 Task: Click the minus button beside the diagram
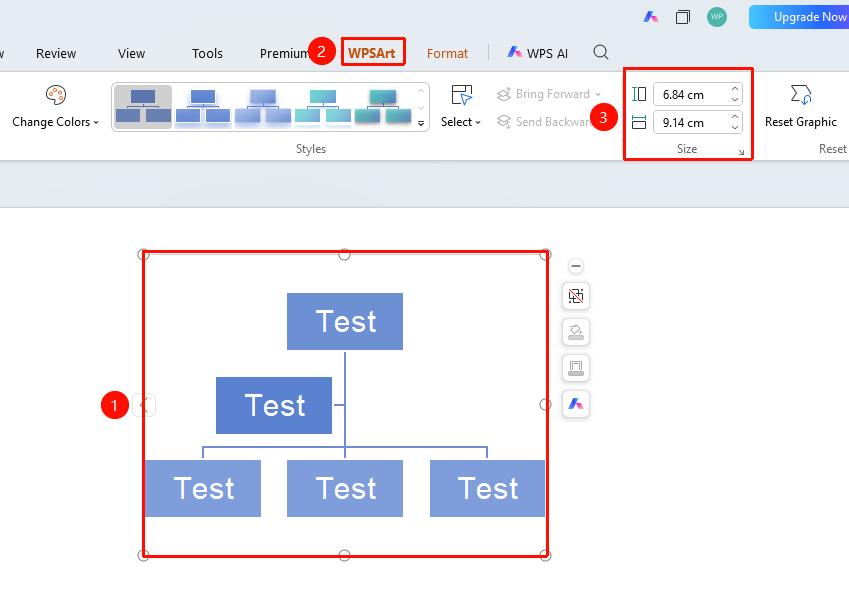tap(576, 266)
